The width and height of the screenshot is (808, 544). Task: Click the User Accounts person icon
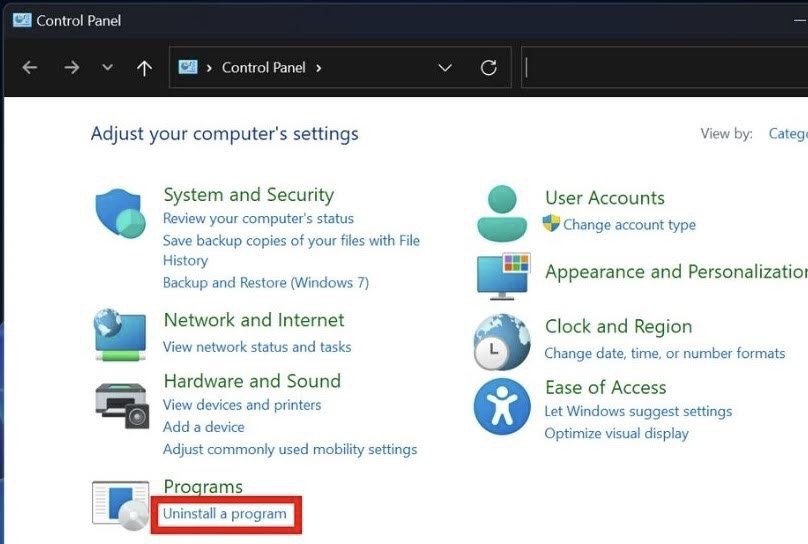click(502, 213)
